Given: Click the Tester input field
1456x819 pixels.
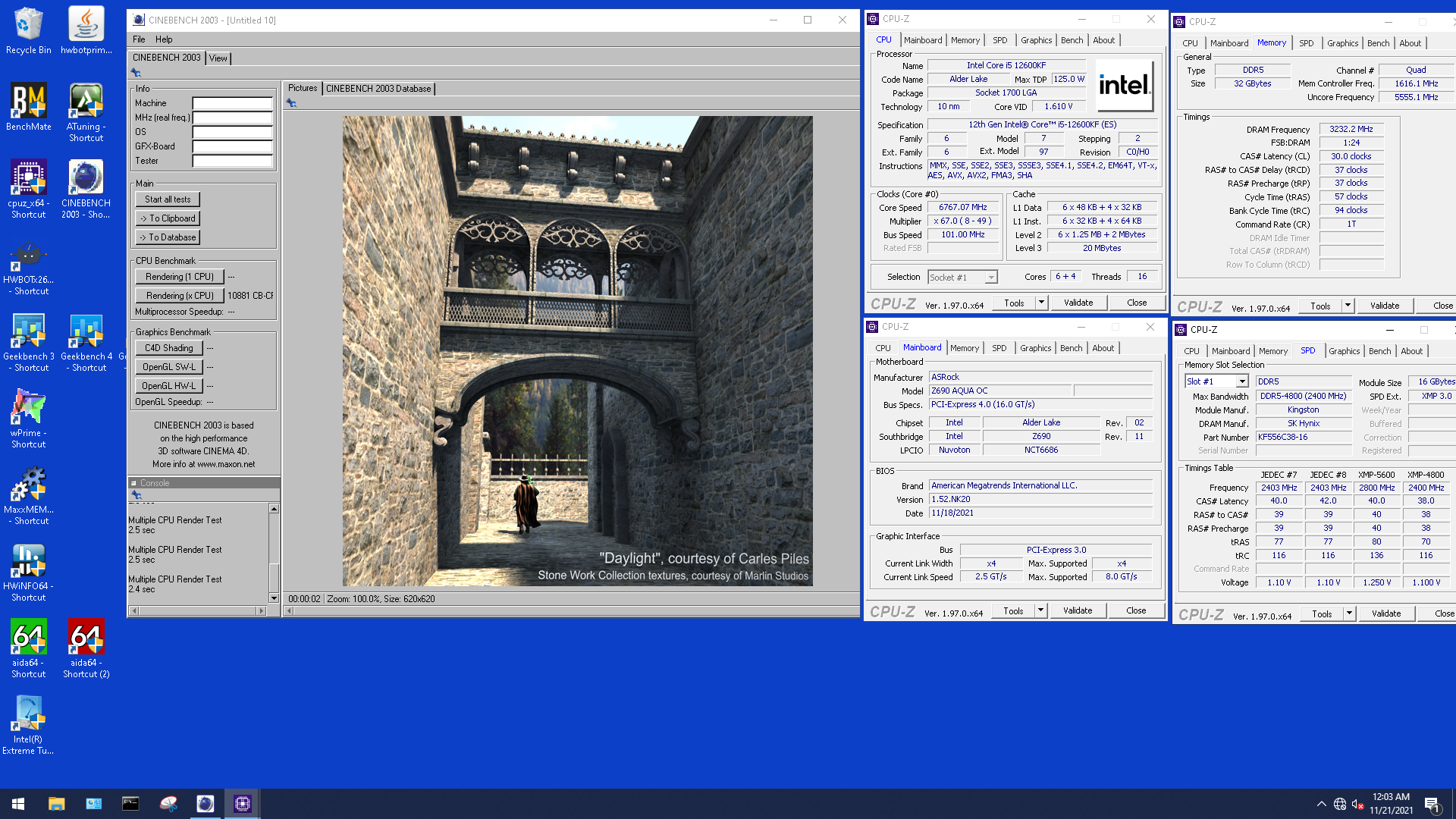Looking at the screenshot, I should (232, 161).
